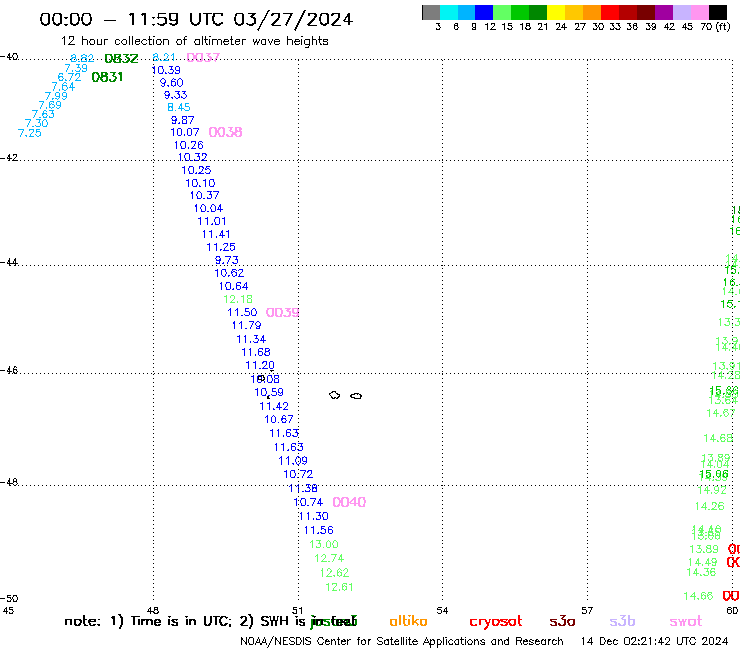Click the -42 latitude axis label
This screenshot has height=650, width=740.
(9, 157)
